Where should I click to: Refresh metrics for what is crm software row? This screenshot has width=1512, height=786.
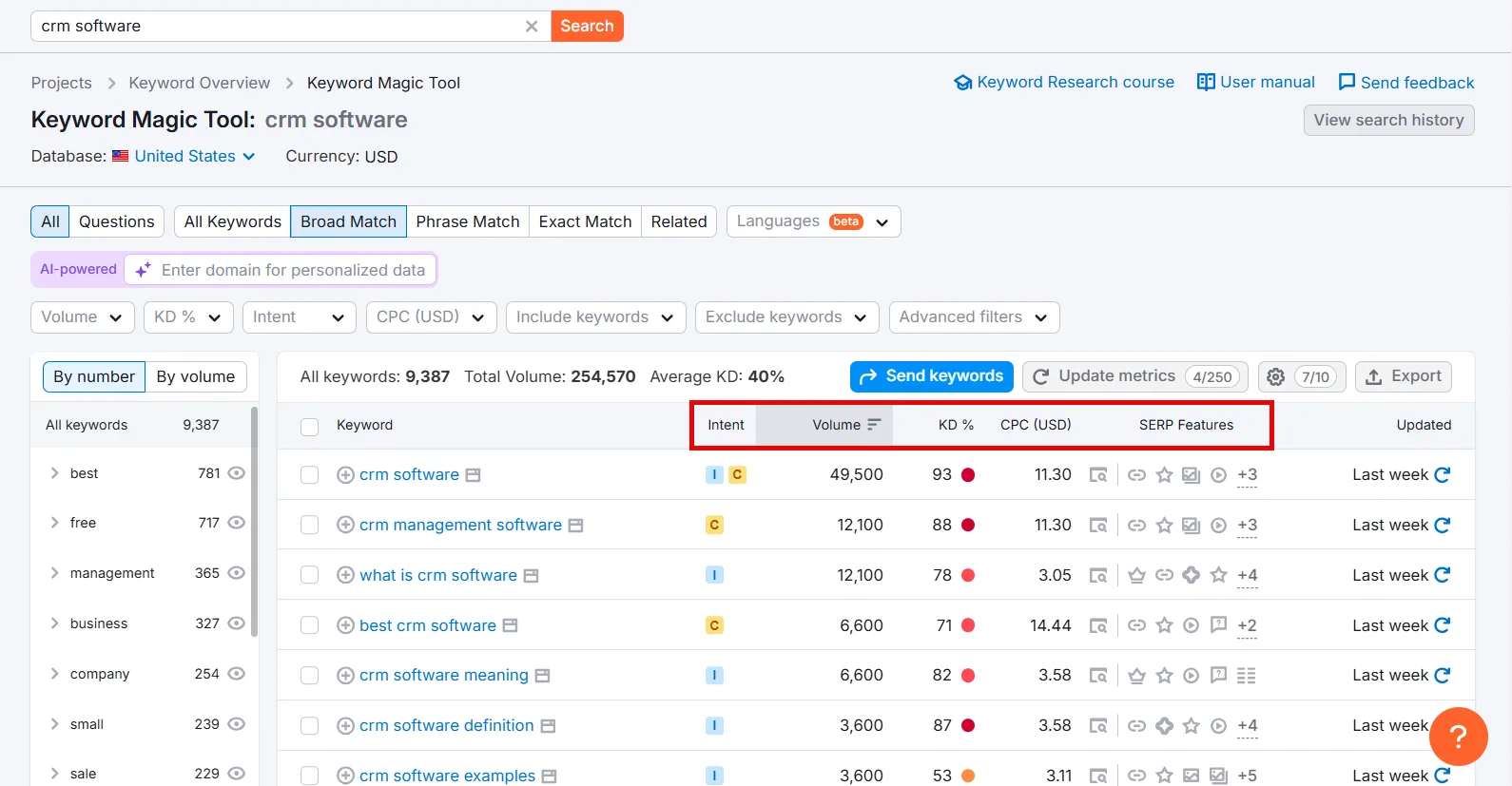click(x=1443, y=575)
